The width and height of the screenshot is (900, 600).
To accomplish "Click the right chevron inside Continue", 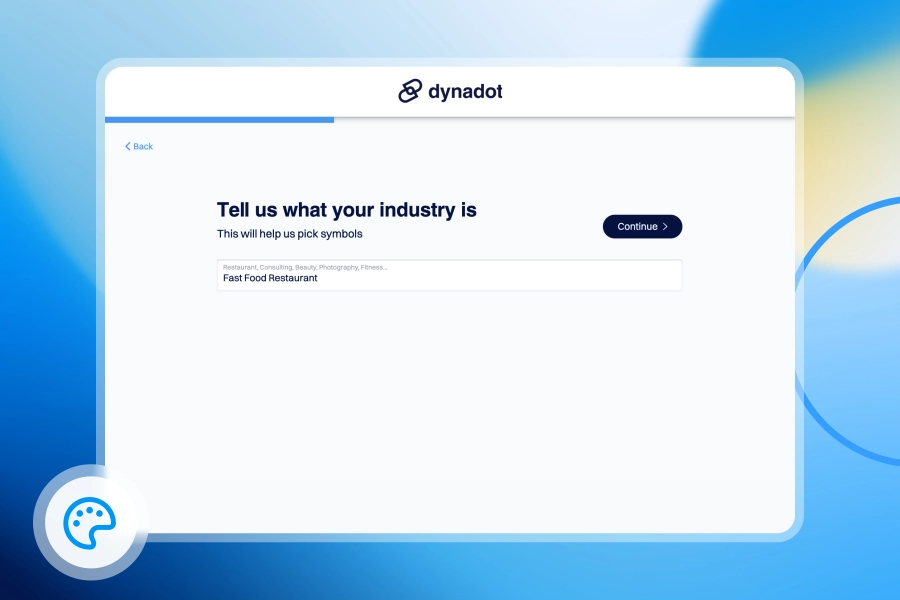I will point(665,227).
